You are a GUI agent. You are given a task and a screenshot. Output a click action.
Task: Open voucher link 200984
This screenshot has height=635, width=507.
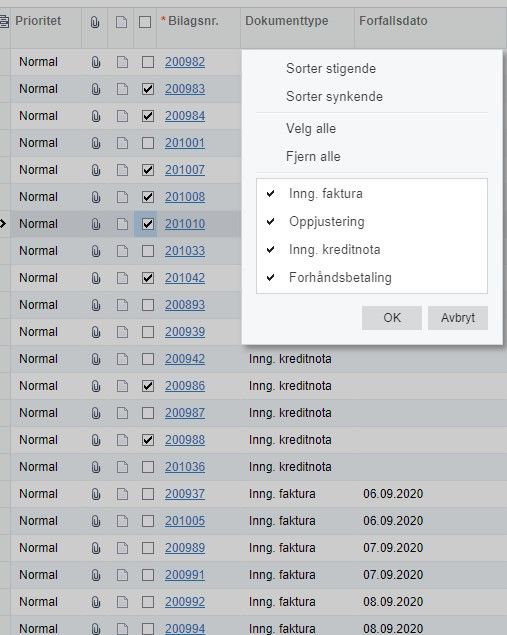[185, 116]
